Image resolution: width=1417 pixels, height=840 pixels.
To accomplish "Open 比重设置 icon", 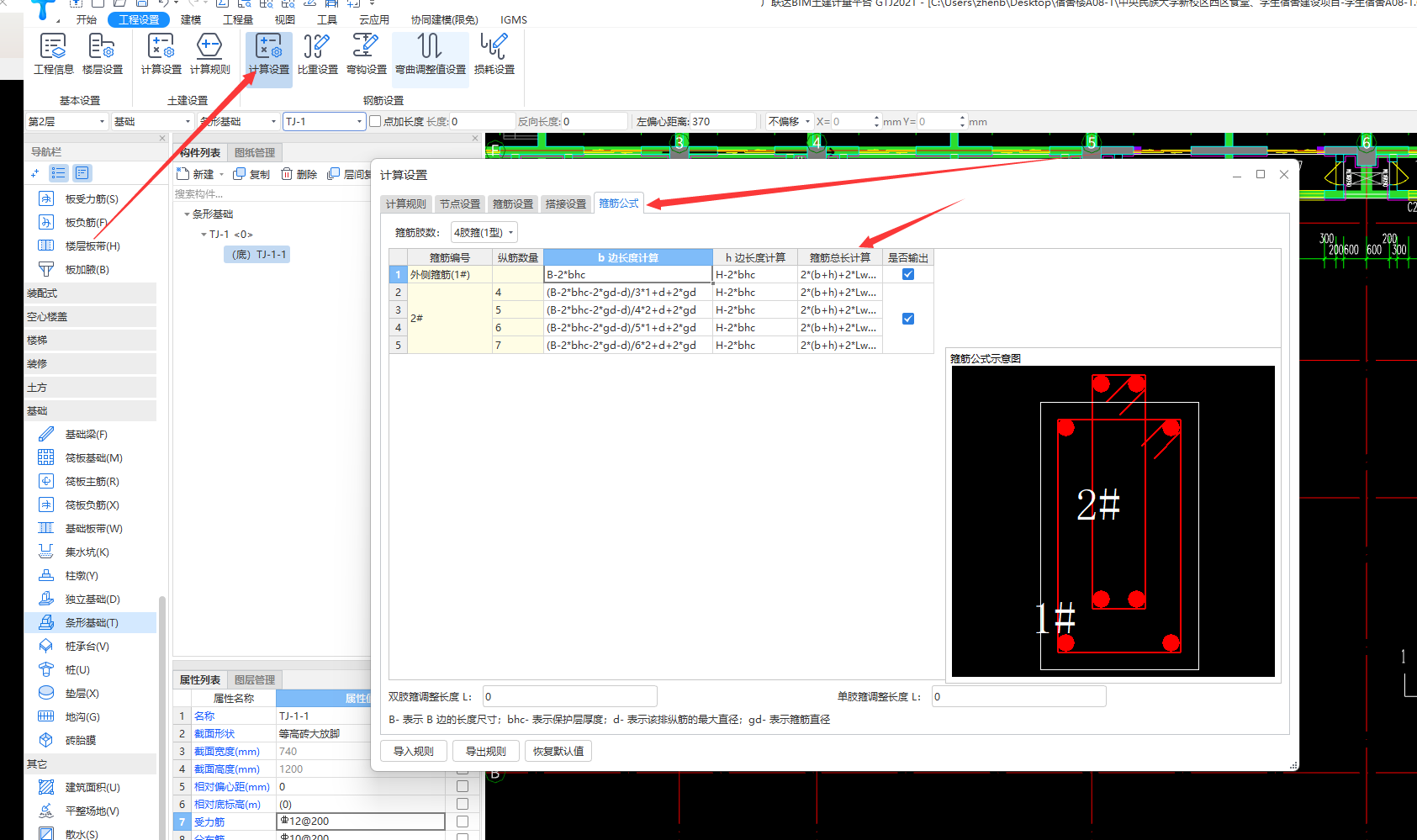I will (x=318, y=54).
